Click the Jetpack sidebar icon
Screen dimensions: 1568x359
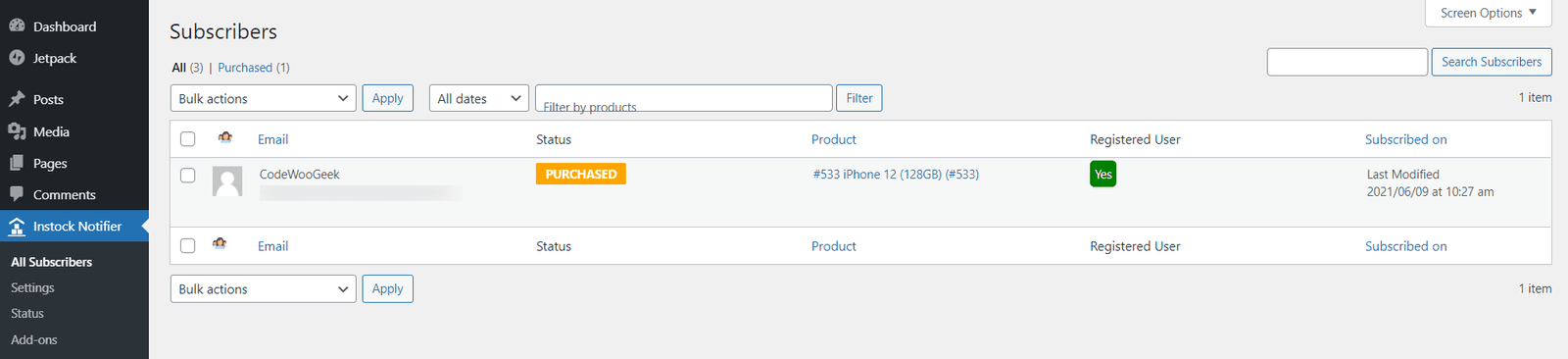click(17, 58)
